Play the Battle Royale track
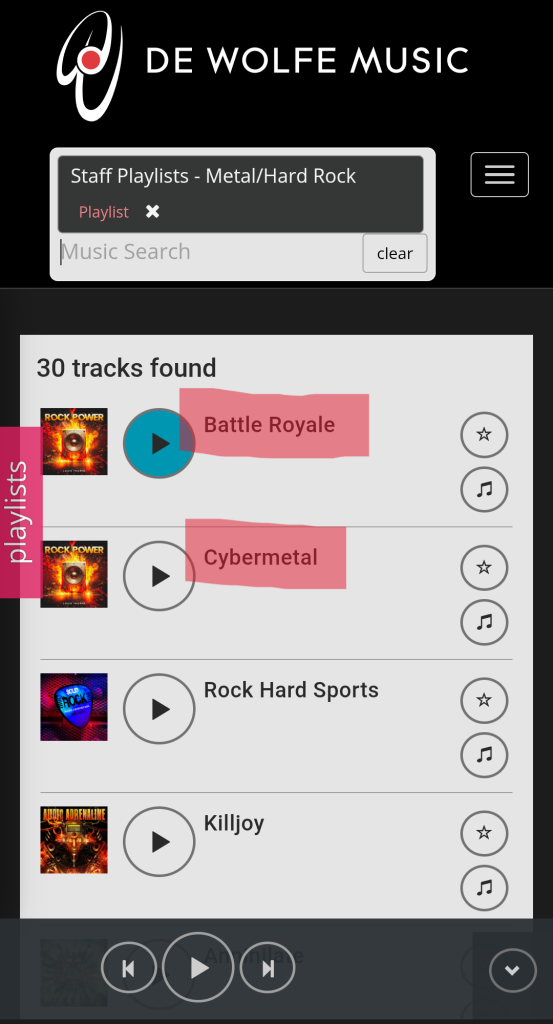553x1024 pixels. coord(159,443)
